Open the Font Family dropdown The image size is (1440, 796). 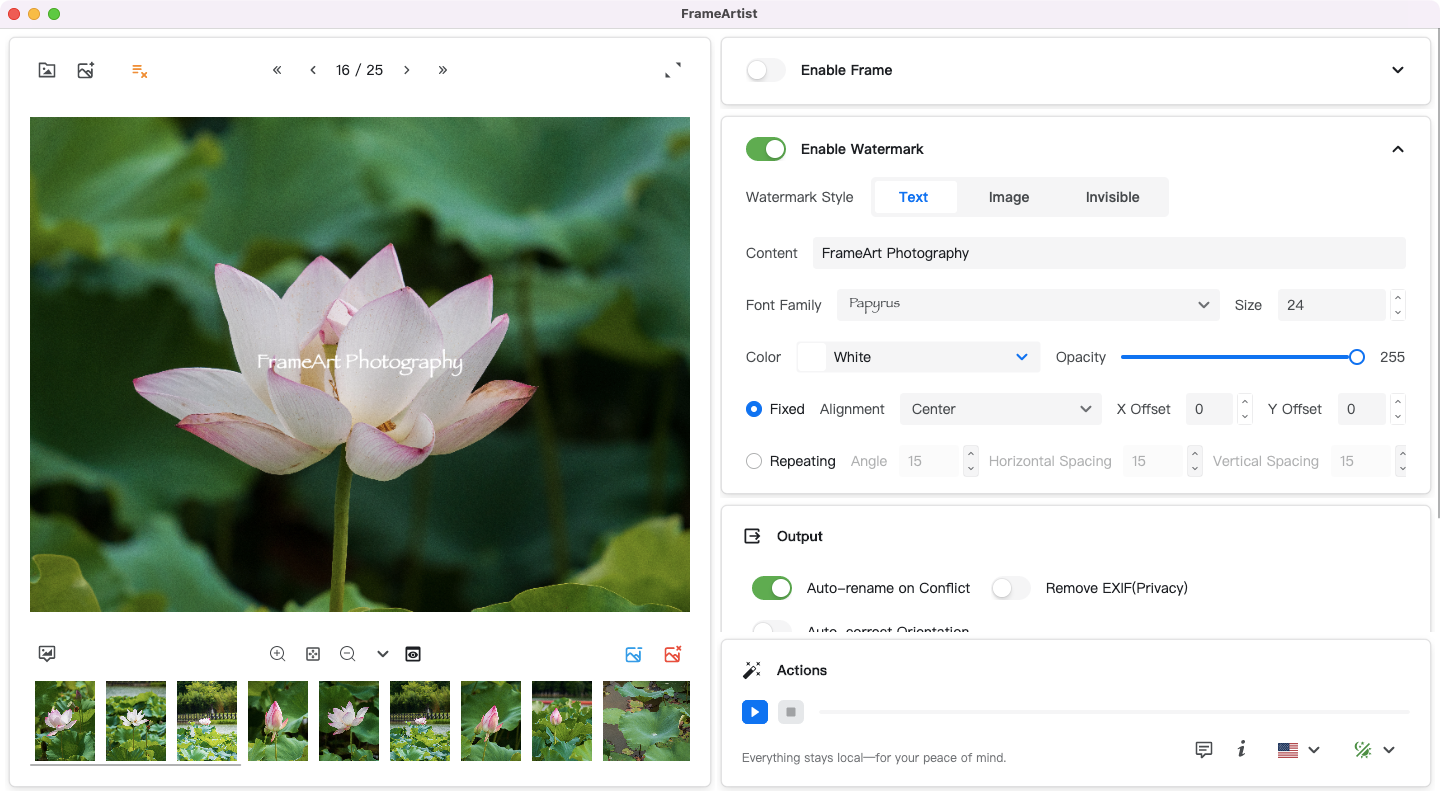coord(1028,305)
